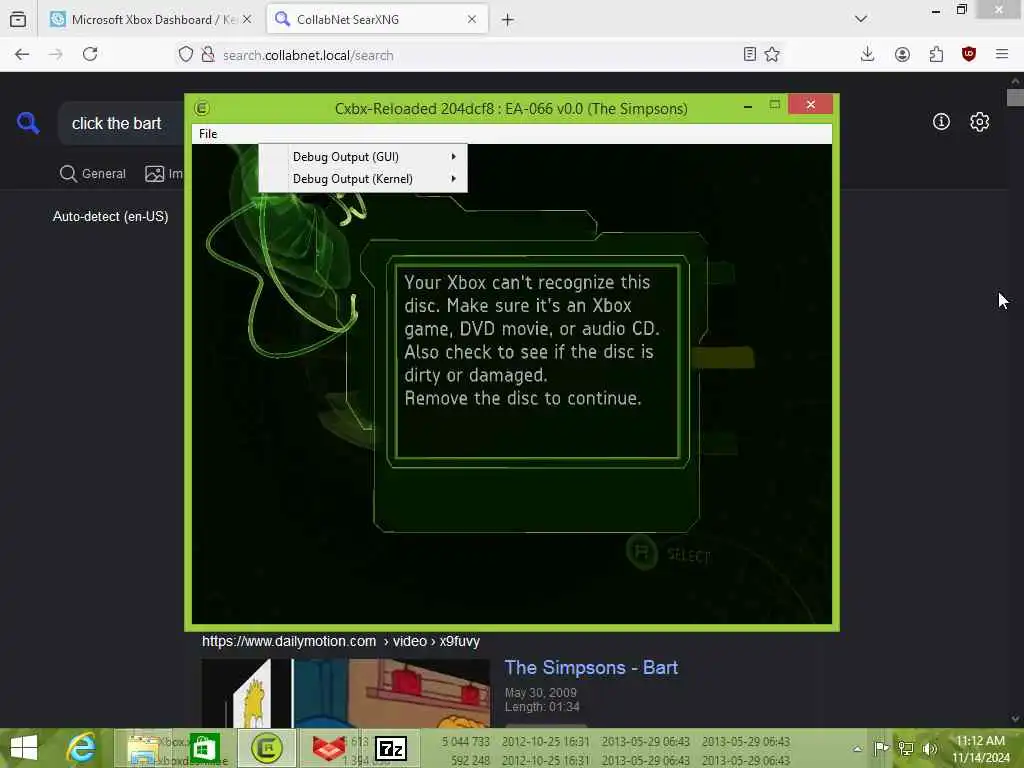The height and width of the screenshot is (768, 1024).
Task: Open the uBlock Origin extension icon
Action: (969, 54)
